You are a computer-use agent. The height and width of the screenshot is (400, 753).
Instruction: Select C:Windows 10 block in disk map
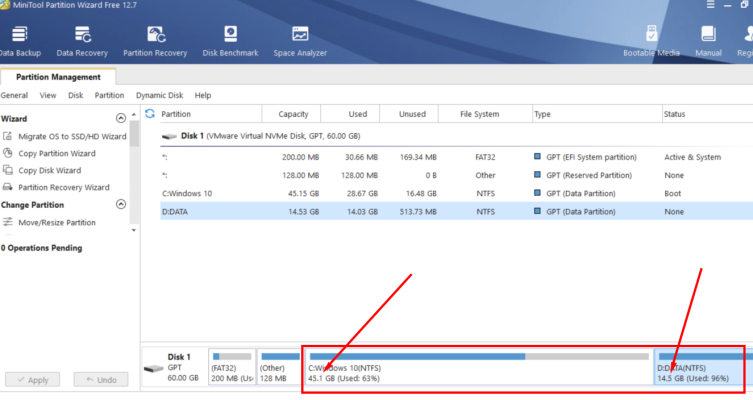coord(479,367)
